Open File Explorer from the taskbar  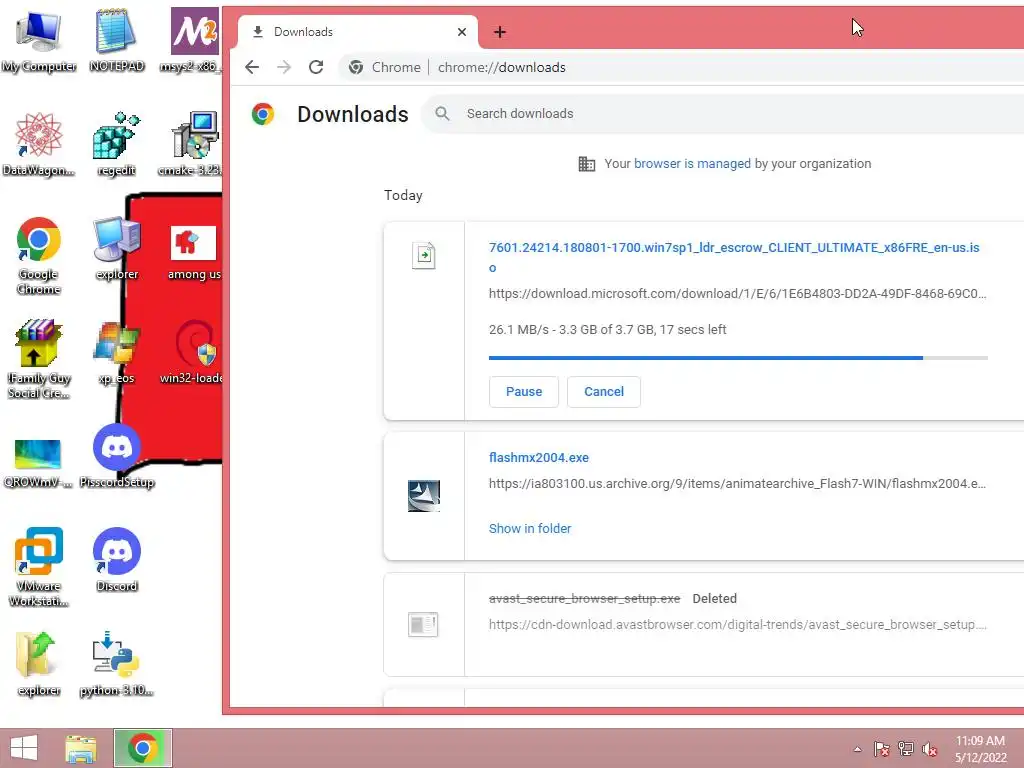[x=80, y=748]
